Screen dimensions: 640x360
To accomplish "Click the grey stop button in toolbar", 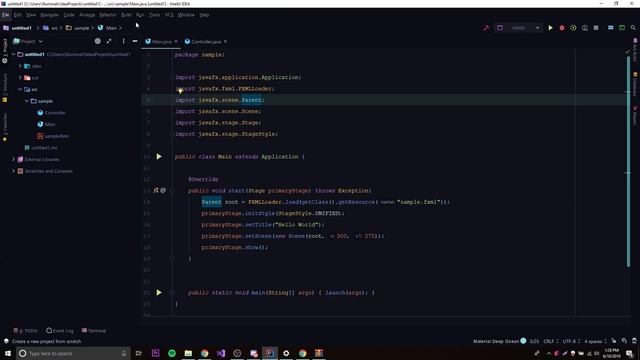I will (x=596, y=28).
